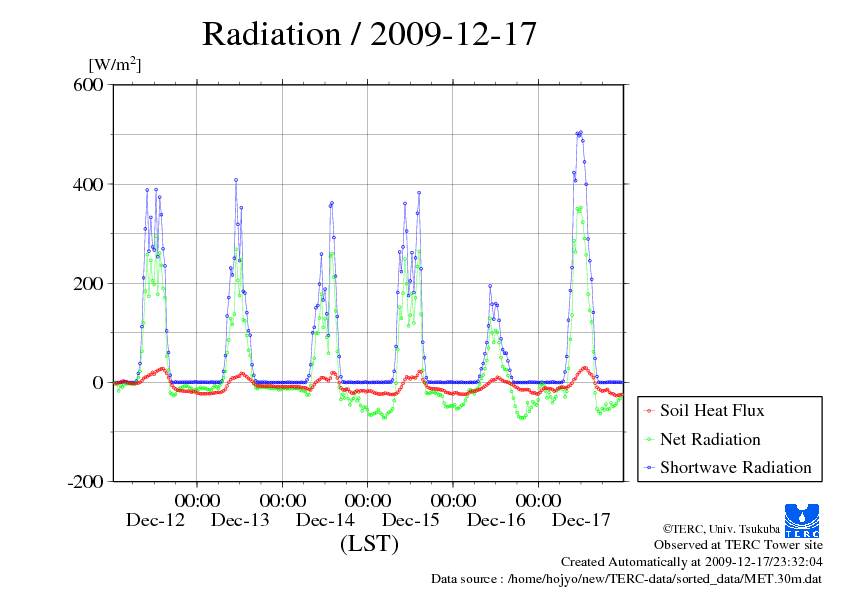The image size is (842, 595).
Task: Select the 'Shortwave Radiation' legend label
Action: [x=736, y=467]
